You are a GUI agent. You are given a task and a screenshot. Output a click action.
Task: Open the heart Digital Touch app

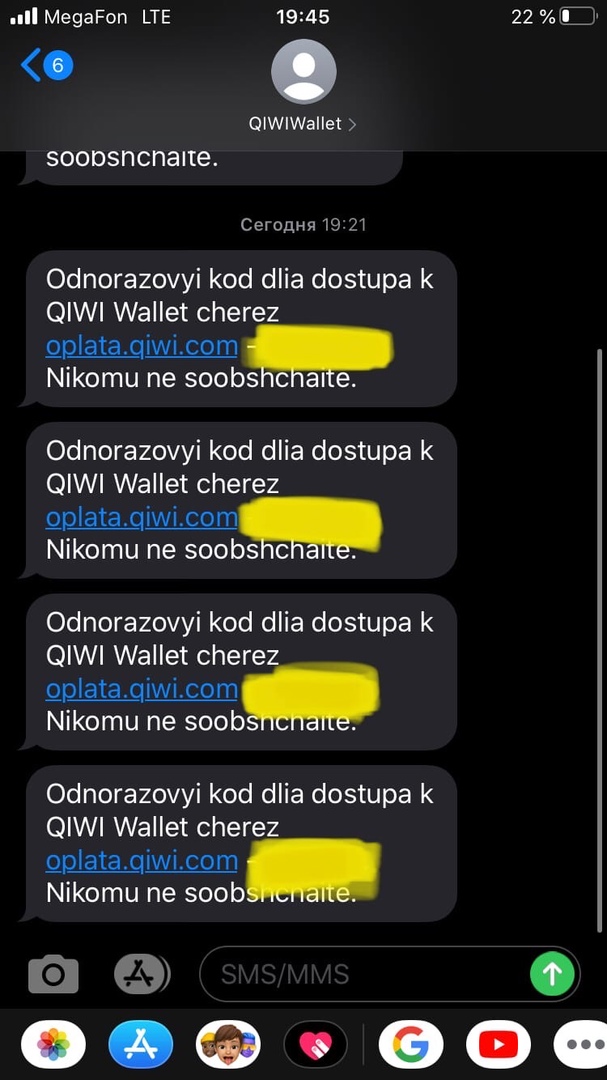tap(316, 1044)
